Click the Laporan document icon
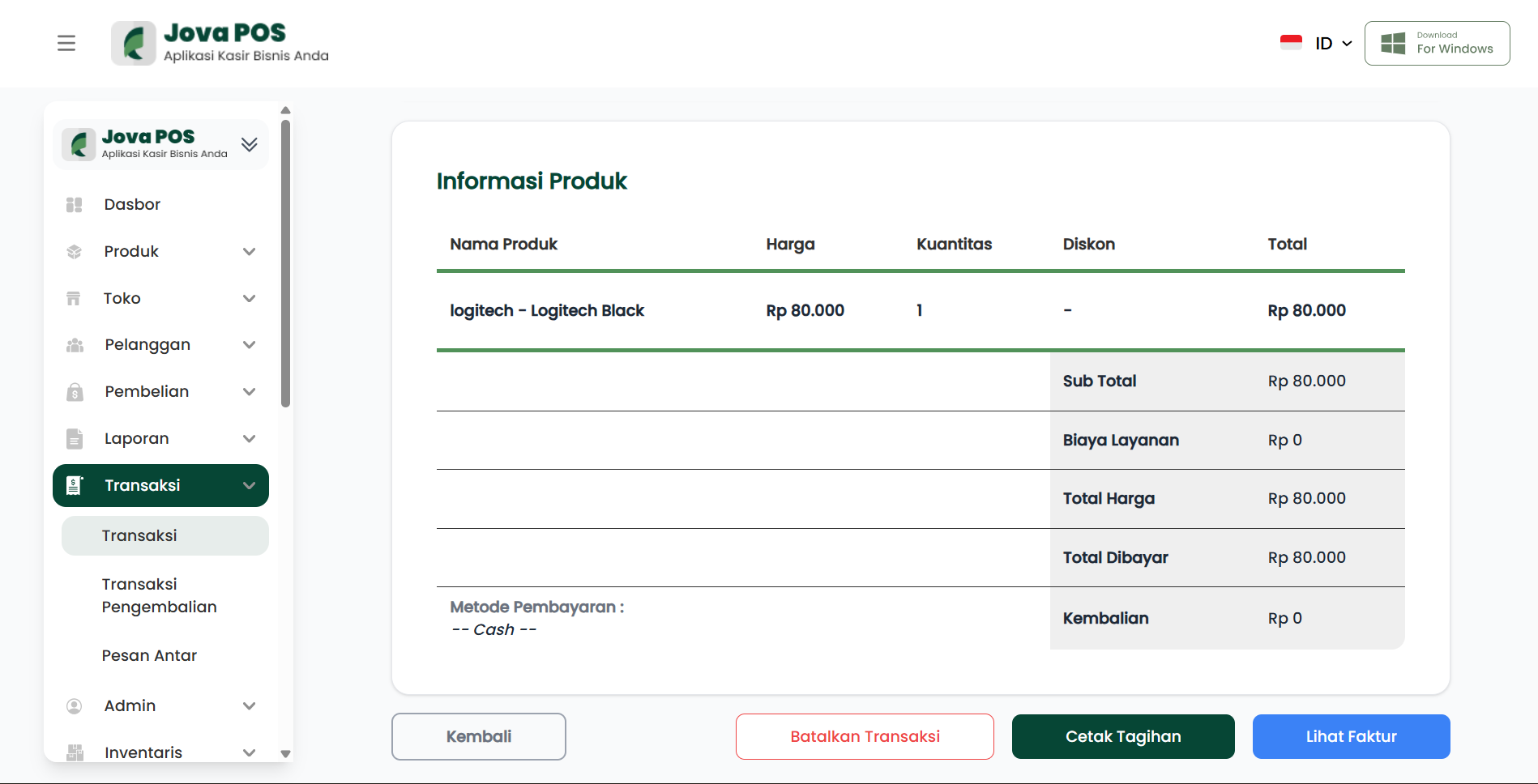Viewport: 1538px width, 784px height. tap(75, 439)
